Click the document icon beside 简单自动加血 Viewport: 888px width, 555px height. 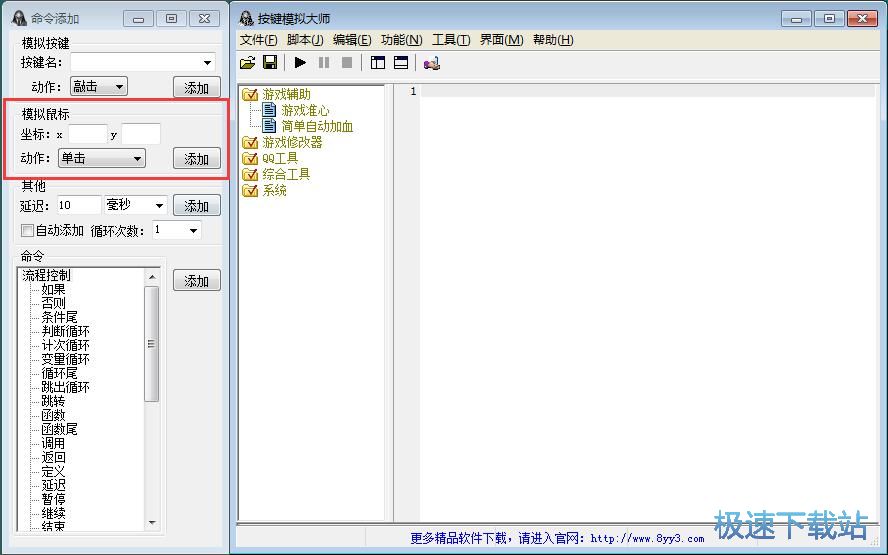coord(270,126)
